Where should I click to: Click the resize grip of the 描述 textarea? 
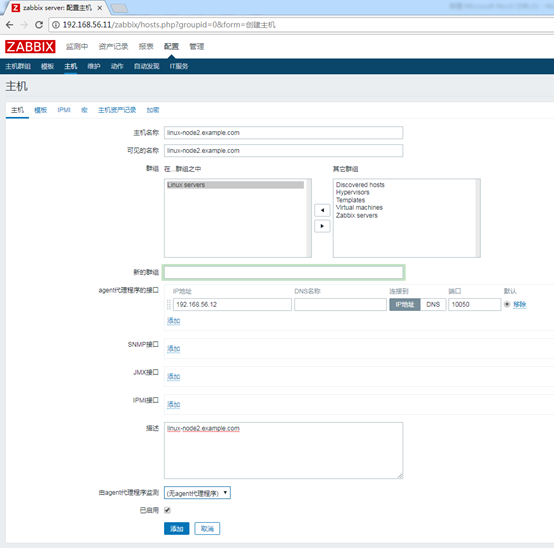[x=400, y=476]
